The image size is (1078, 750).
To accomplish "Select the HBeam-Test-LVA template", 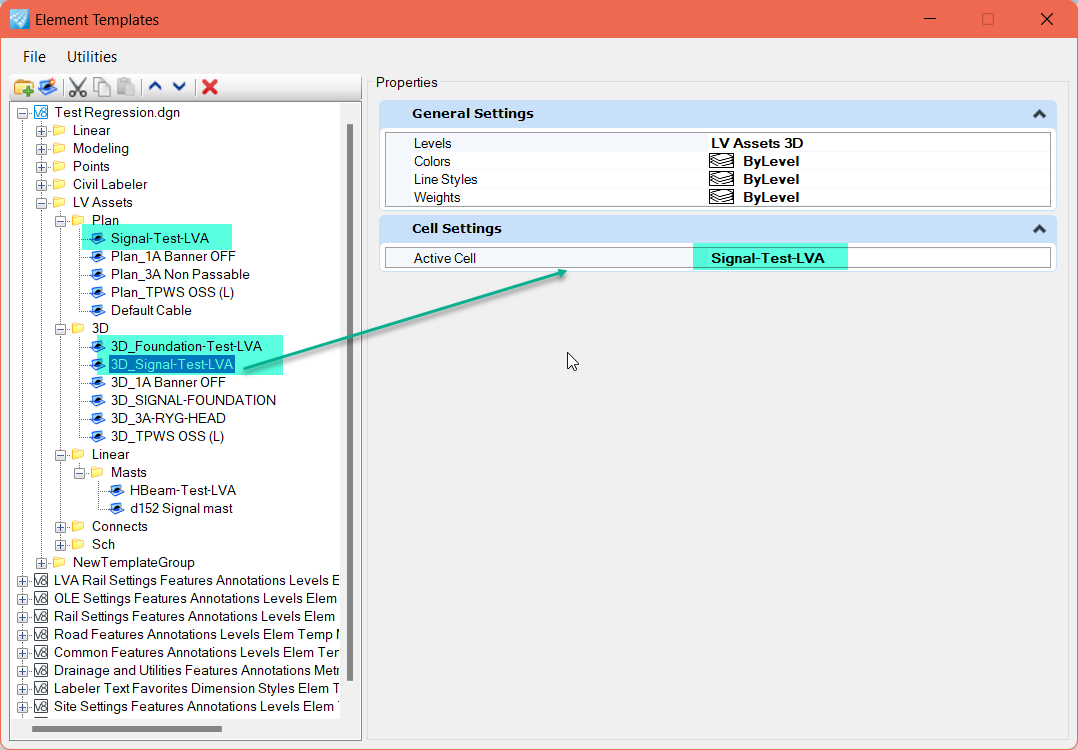I will click(182, 491).
